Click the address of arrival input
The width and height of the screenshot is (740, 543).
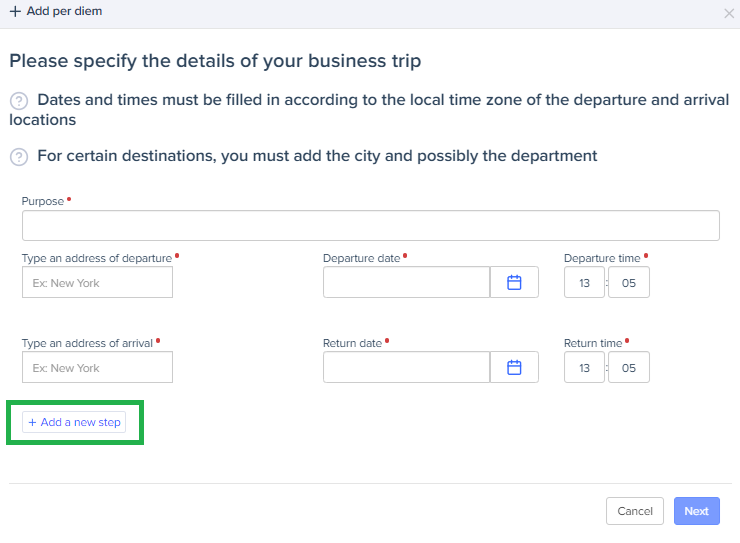click(97, 368)
